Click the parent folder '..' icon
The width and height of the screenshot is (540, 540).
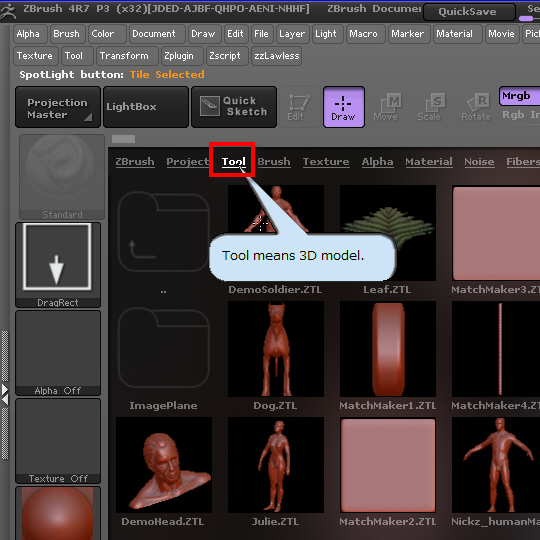pos(164,232)
